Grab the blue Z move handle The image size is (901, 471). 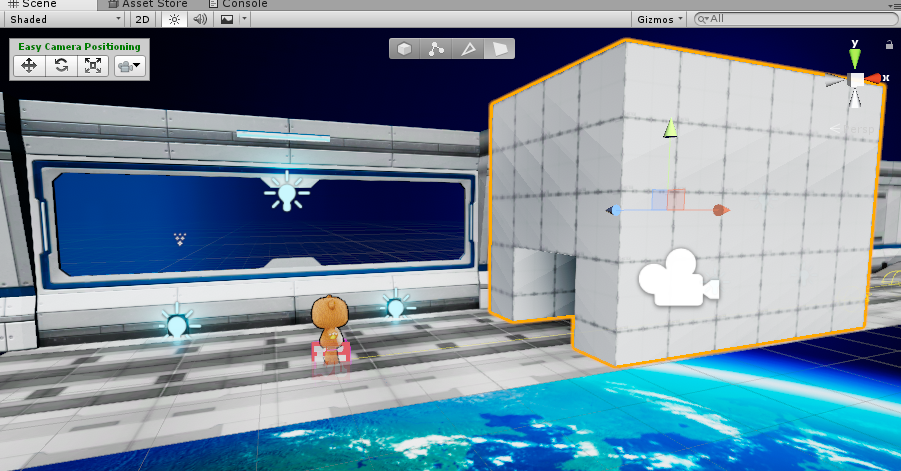[614, 210]
